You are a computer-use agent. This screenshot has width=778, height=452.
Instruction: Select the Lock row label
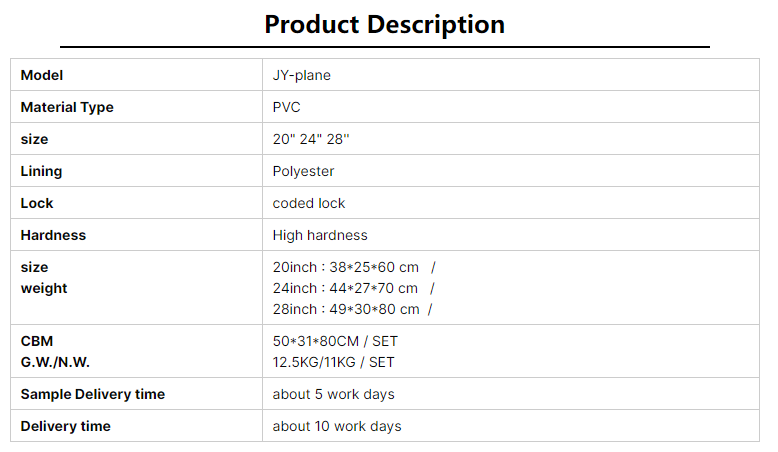click(x=37, y=203)
